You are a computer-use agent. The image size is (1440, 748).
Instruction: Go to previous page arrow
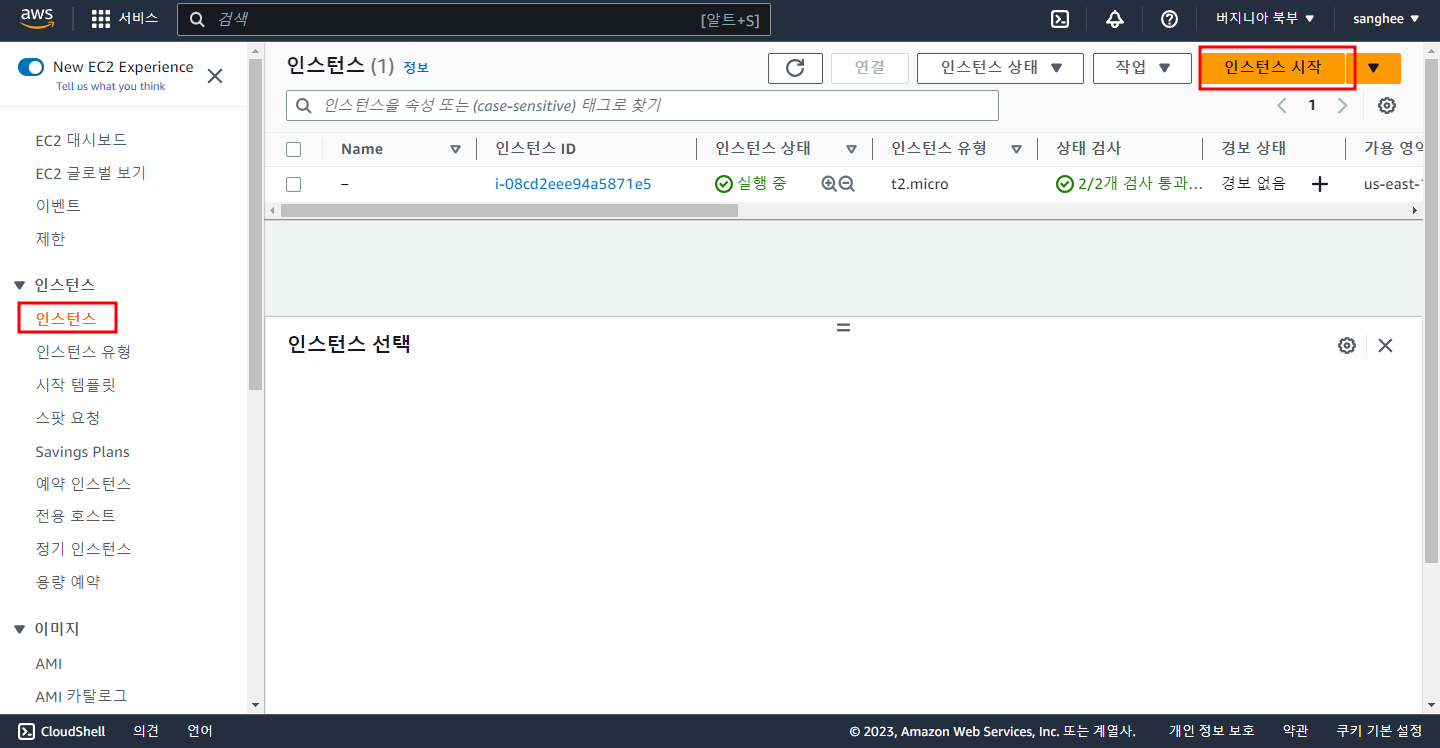[x=1281, y=105]
